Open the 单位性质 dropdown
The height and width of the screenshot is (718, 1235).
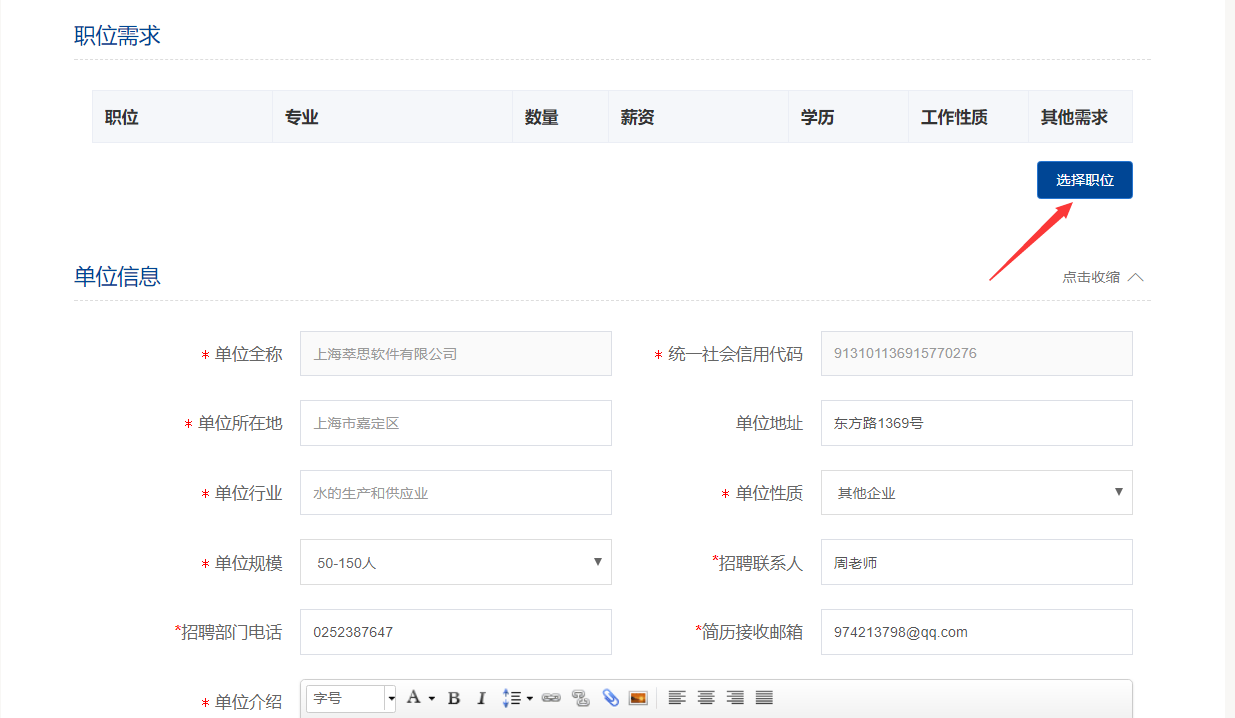click(x=976, y=493)
